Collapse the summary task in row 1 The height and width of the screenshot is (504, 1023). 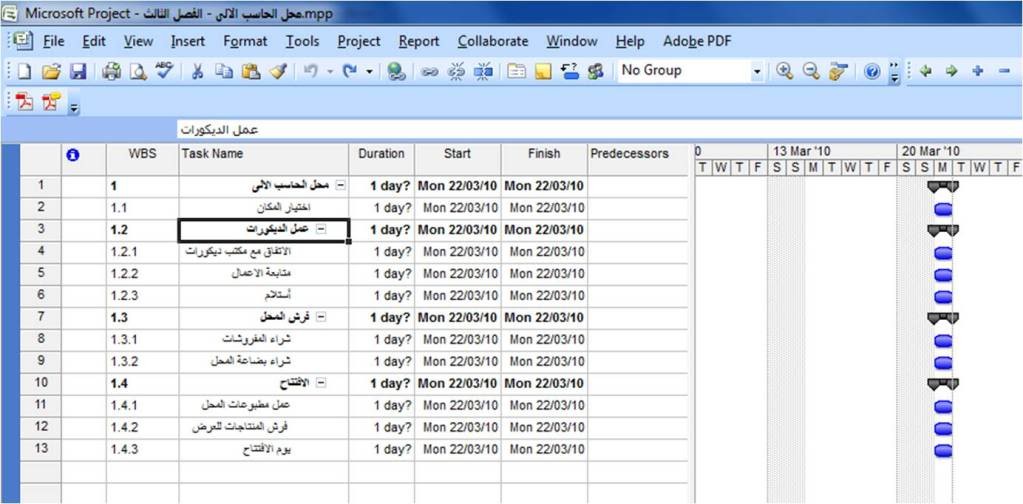pyautogui.click(x=340, y=186)
